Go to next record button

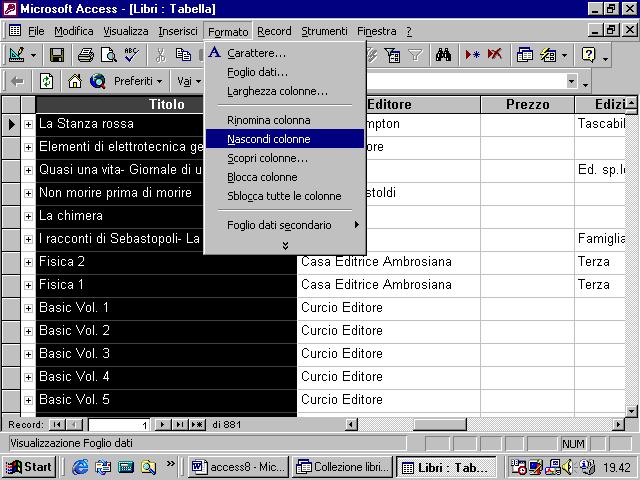pos(162,424)
